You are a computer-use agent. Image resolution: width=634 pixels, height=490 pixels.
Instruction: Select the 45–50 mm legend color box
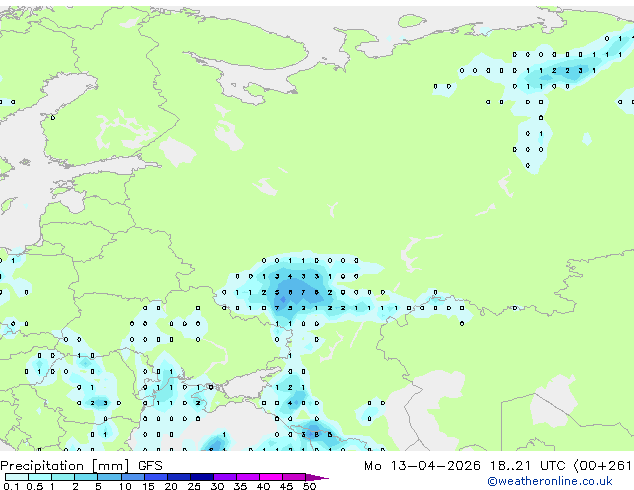coord(294,477)
